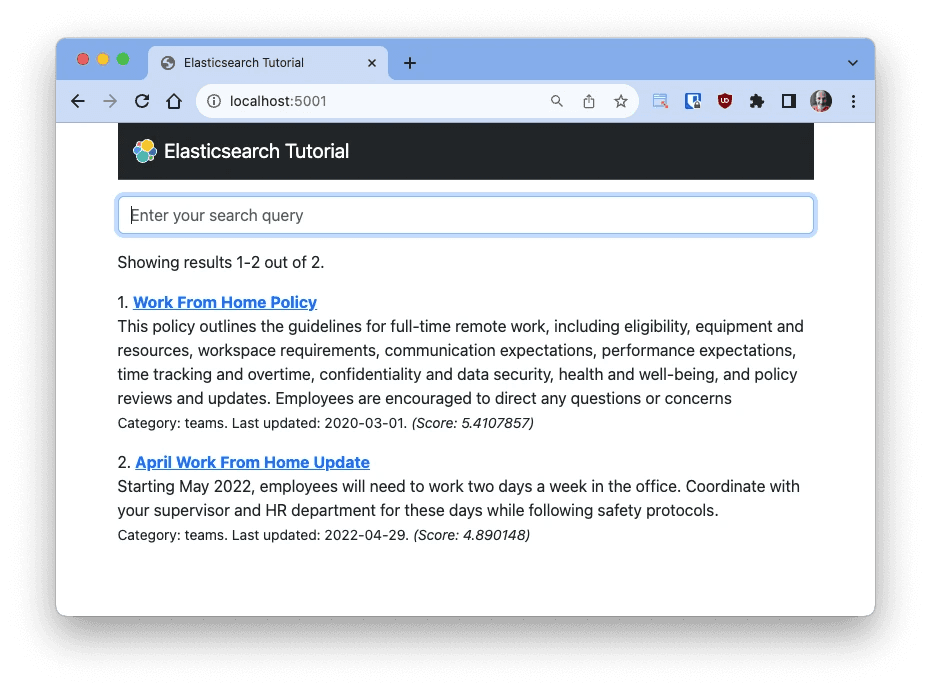This screenshot has width=931, height=690.
Task: Click the search query input field
Action: [465, 214]
